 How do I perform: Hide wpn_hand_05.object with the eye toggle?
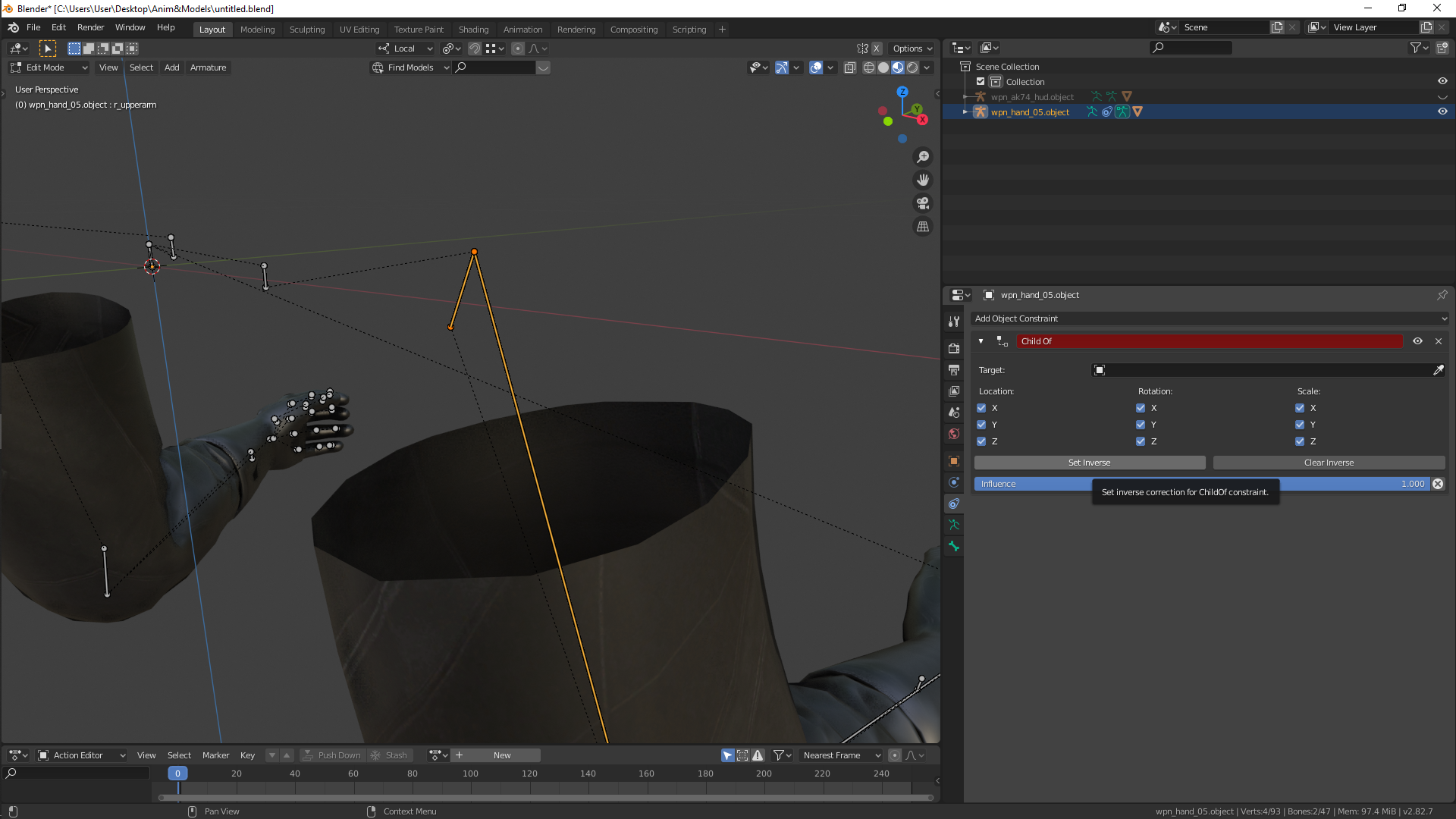click(1443, 111)
